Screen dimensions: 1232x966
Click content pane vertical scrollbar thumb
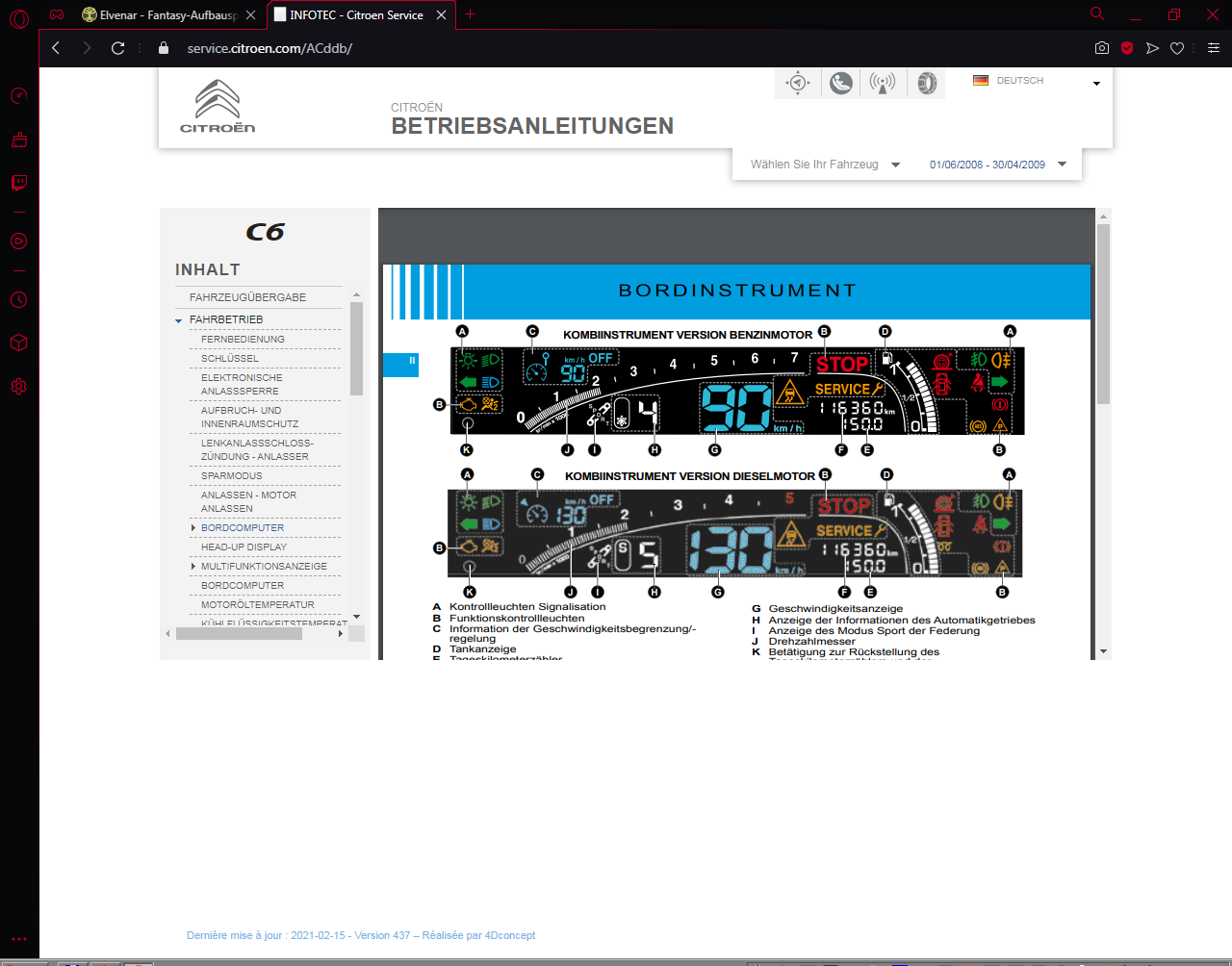[x=1104, y=313]
